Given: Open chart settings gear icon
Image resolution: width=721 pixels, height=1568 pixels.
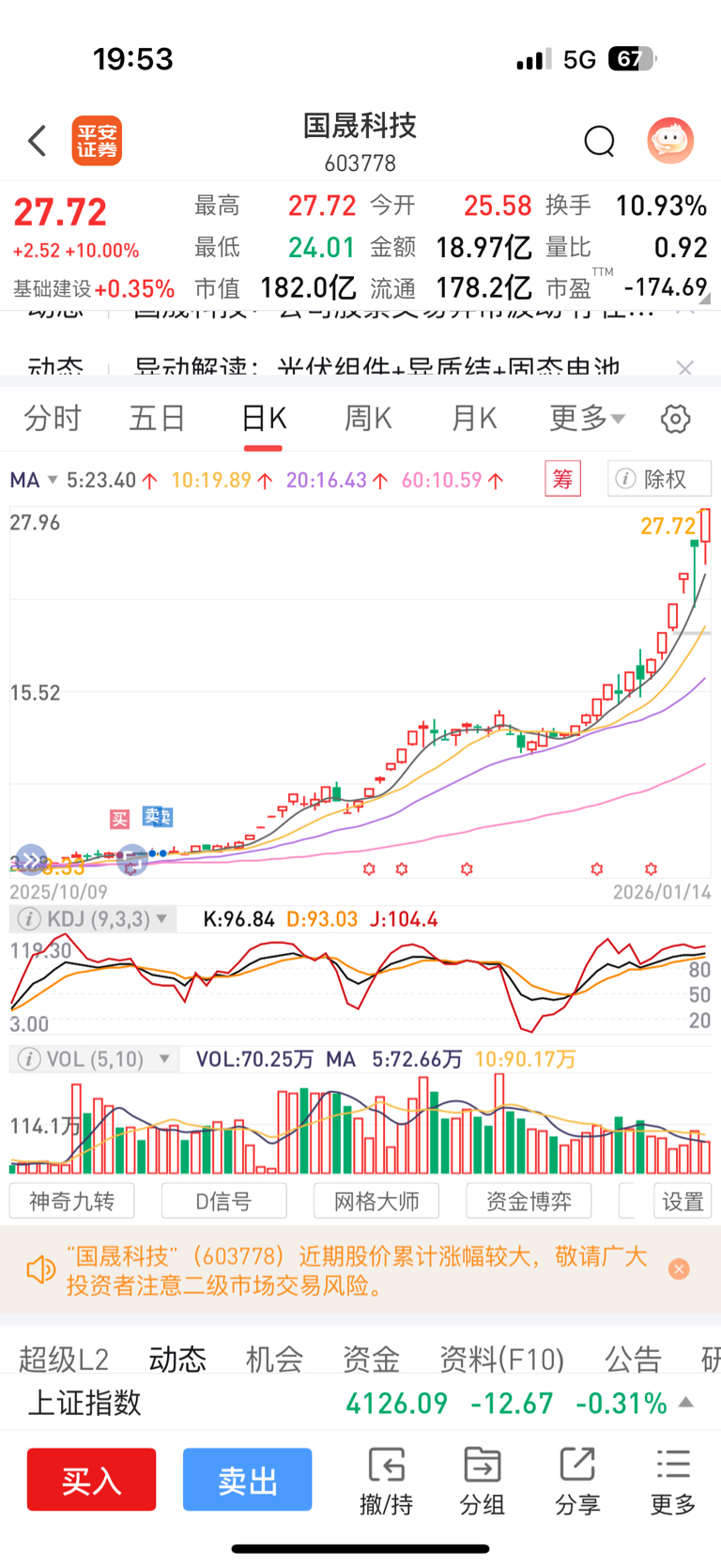Looking at the screenshot, I should coord(675,419).
